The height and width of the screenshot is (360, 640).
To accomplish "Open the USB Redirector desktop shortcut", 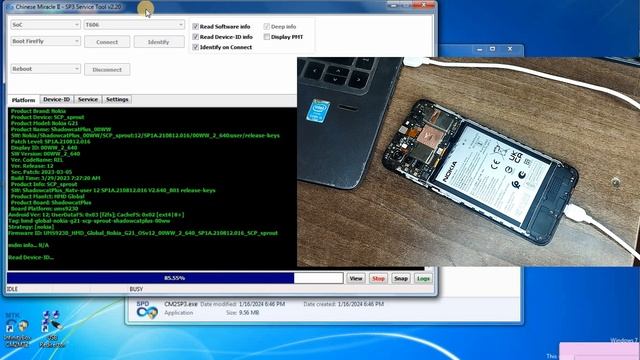I will [x=53, y=329].
